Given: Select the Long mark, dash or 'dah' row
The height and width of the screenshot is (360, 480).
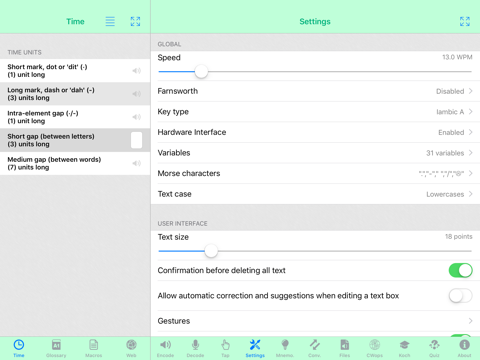Looking at the screenshot, I should point(75,94).
